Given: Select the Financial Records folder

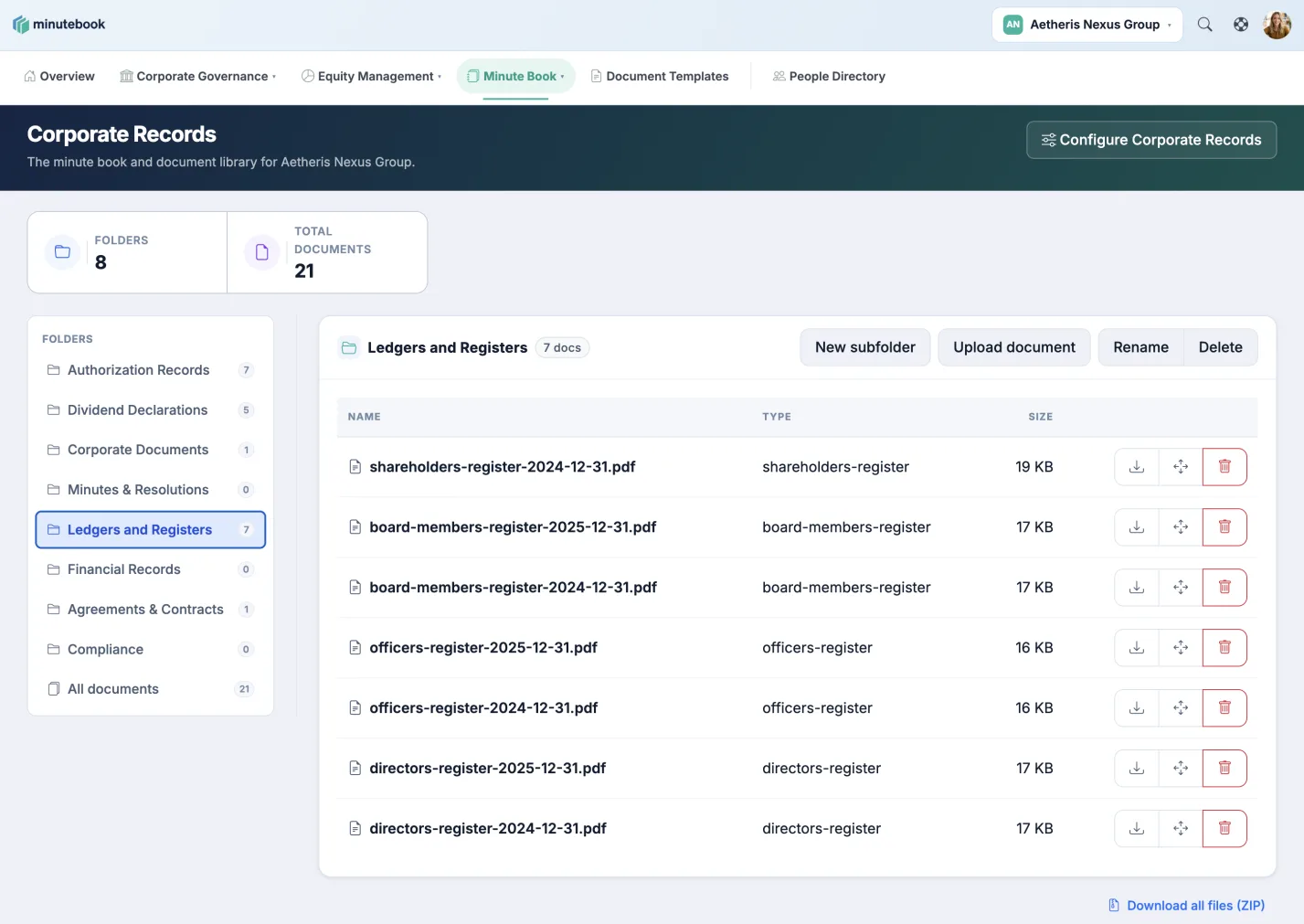Looking at the screenshot, I should [x=151, y=569].
